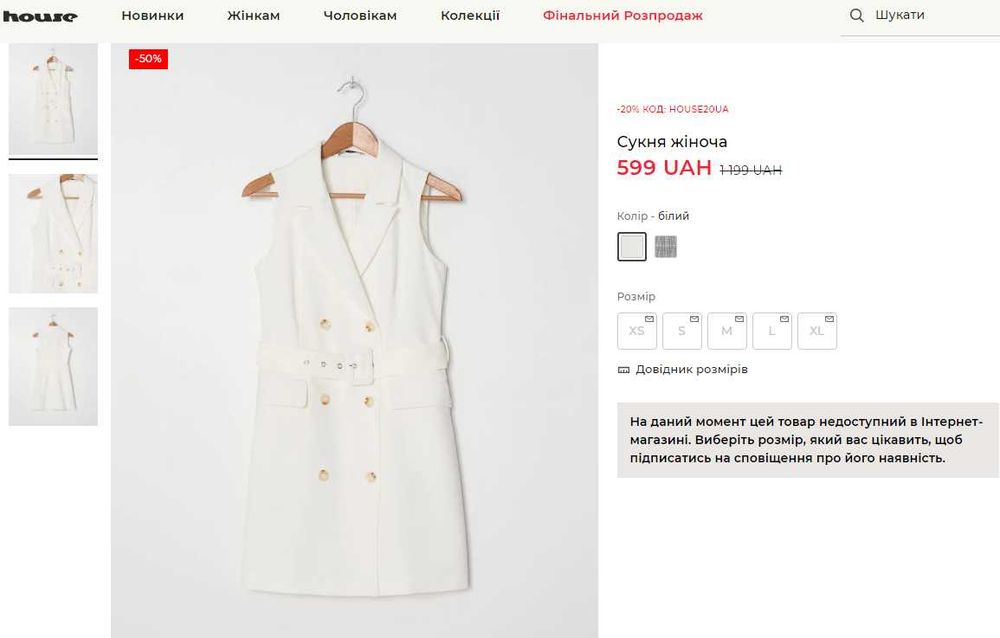Click the House logo
The height and width of the screenshot is (638, 1000).
39,16
